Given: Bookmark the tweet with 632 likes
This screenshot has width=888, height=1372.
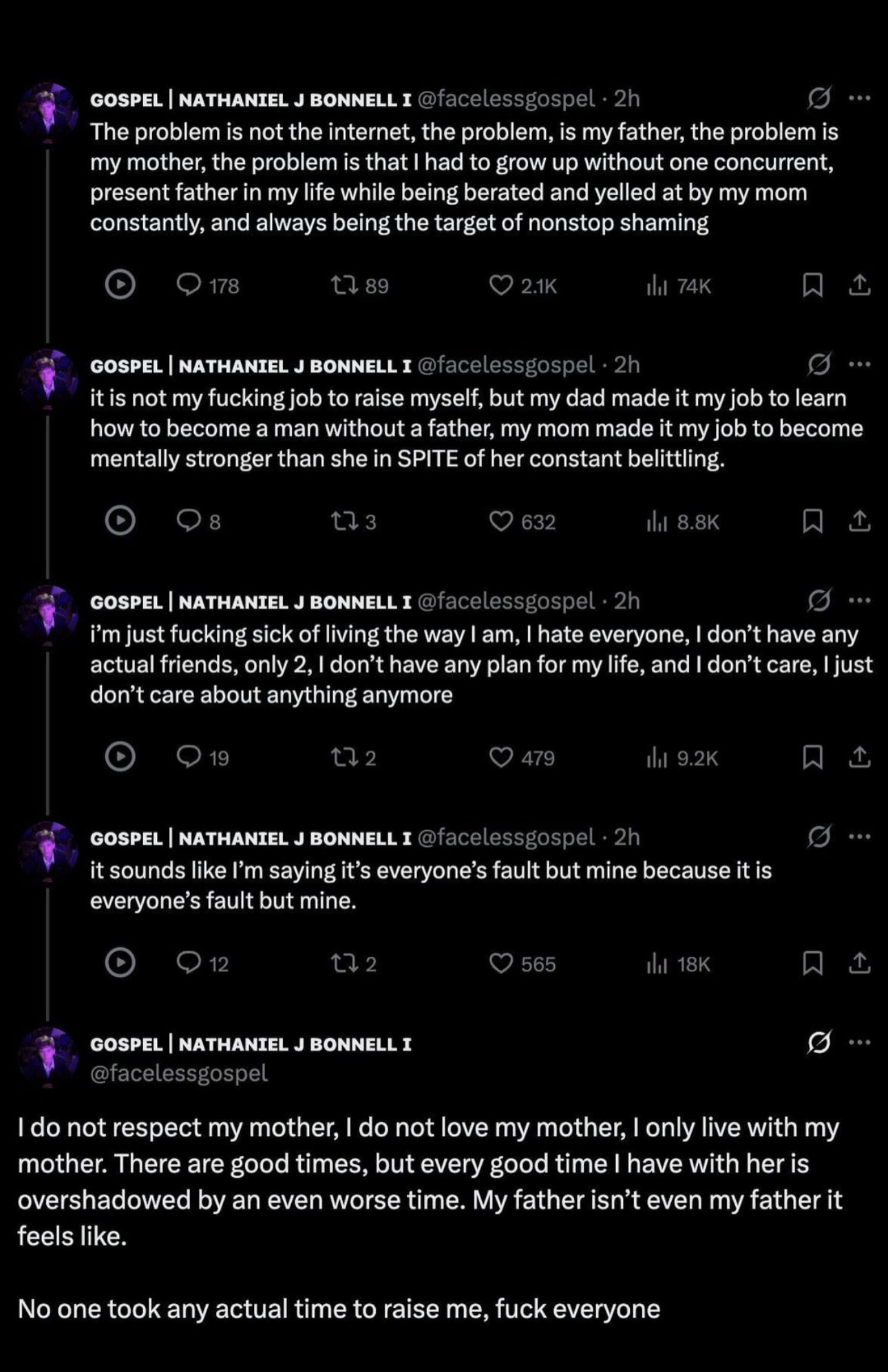Looking at the screenshot, I should 812,521.
